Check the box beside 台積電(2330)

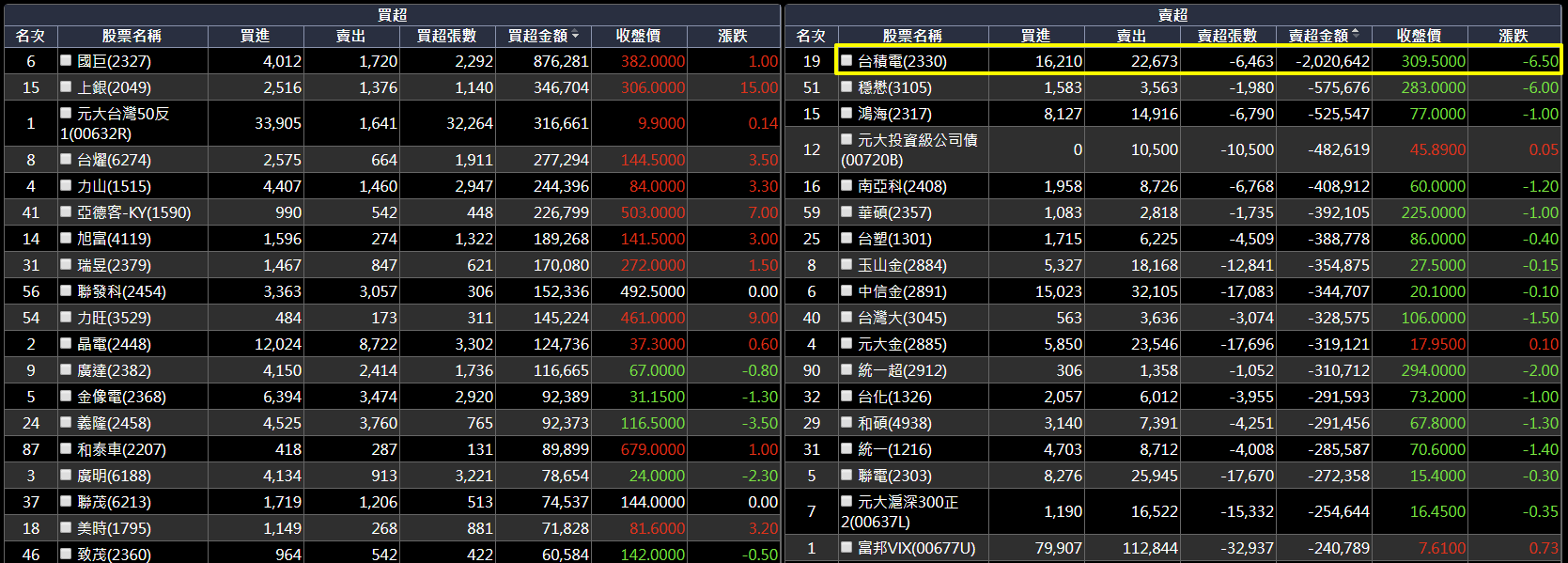pos(846,60)
